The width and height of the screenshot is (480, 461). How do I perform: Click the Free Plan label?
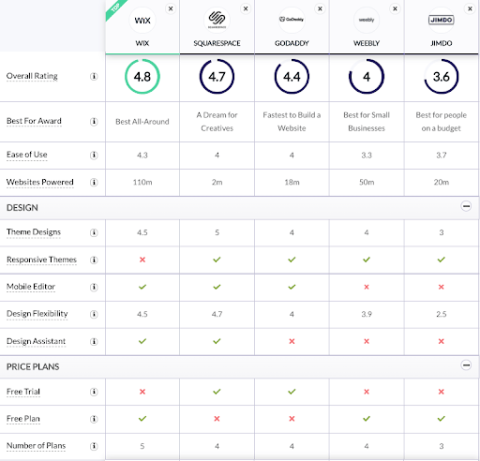23,418
